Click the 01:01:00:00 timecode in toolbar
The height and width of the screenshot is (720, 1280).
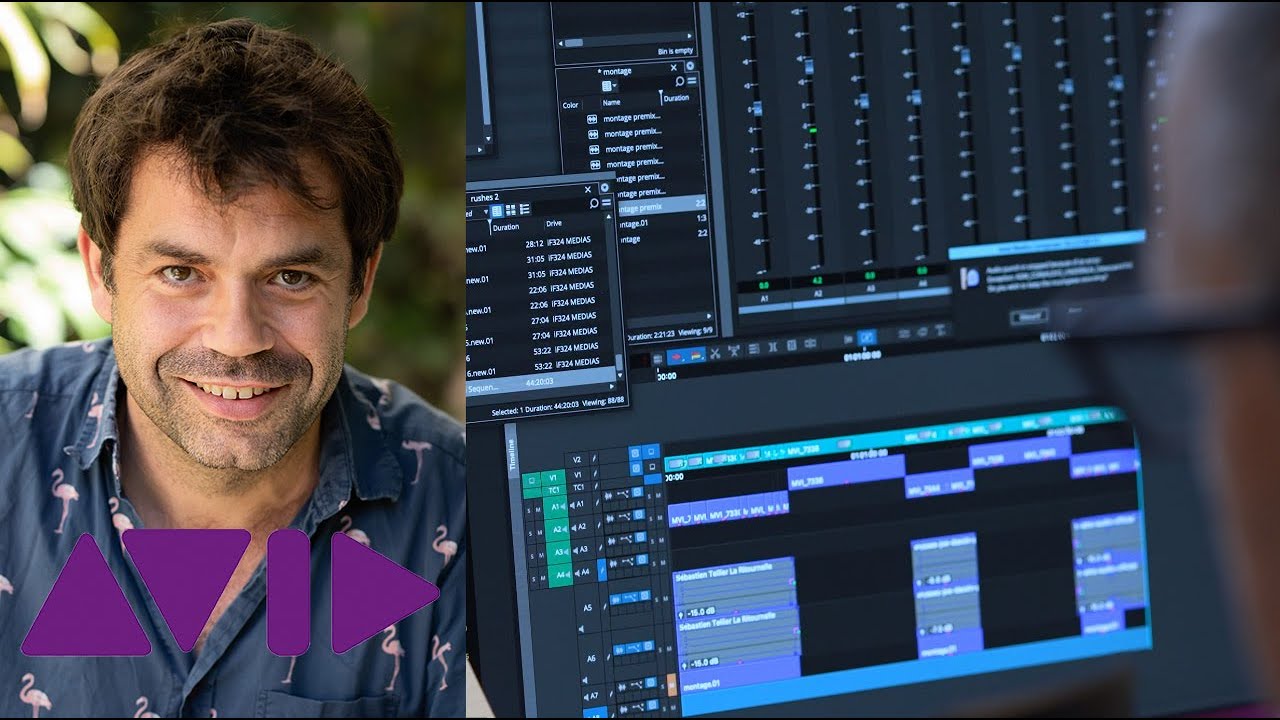click(x=862, y=355)
